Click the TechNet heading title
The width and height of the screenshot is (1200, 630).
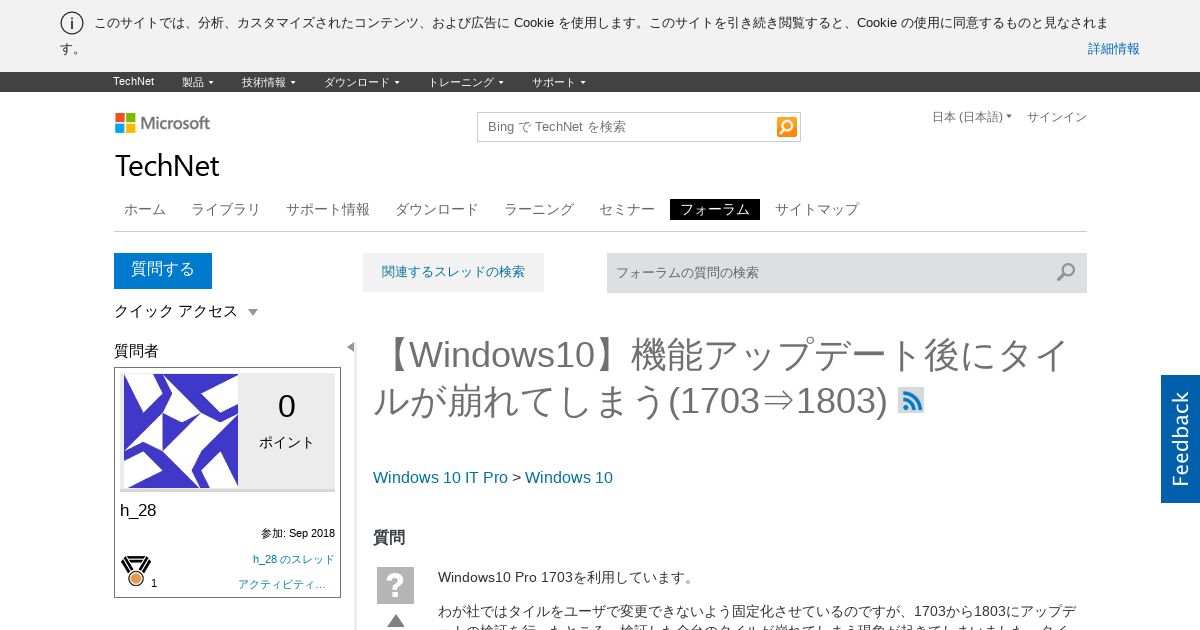click(167, 166)
